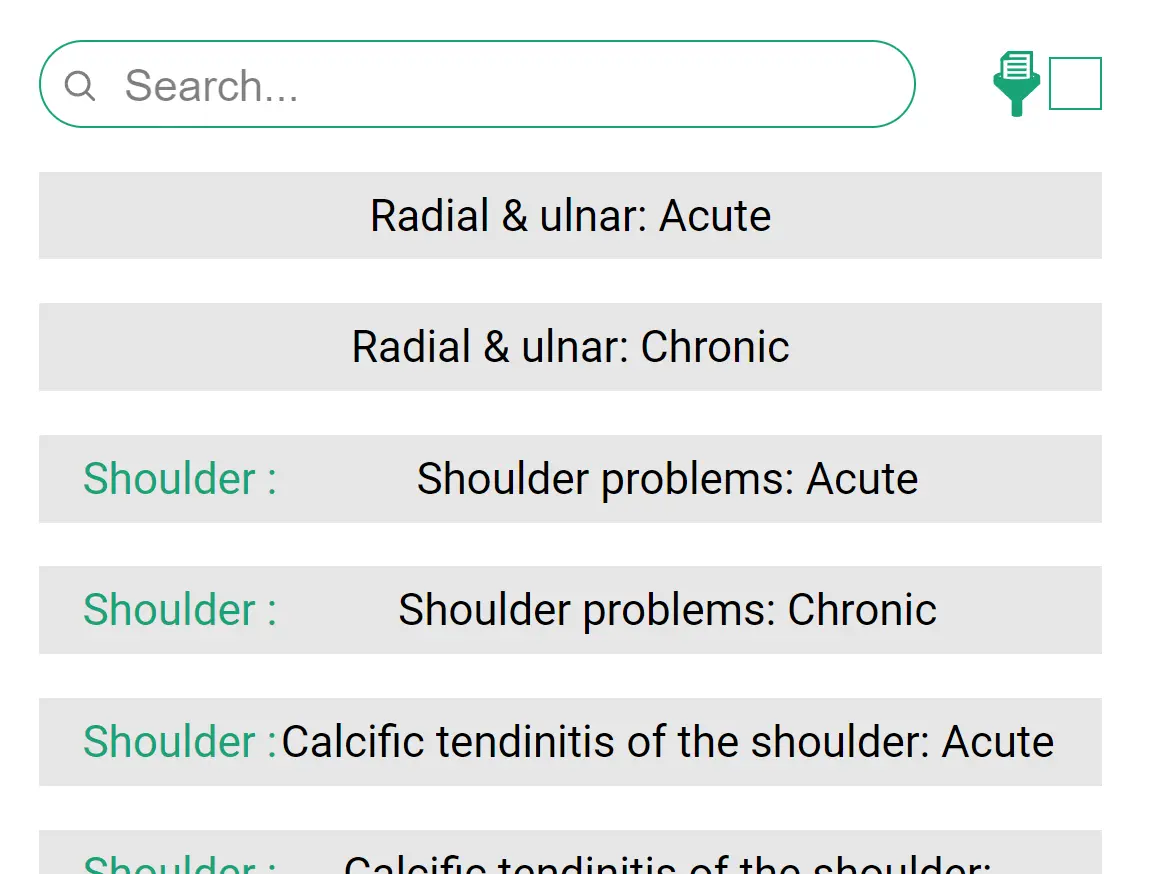
Task: Choose Shoulder problems: Chronic
Action: (667, 610)
